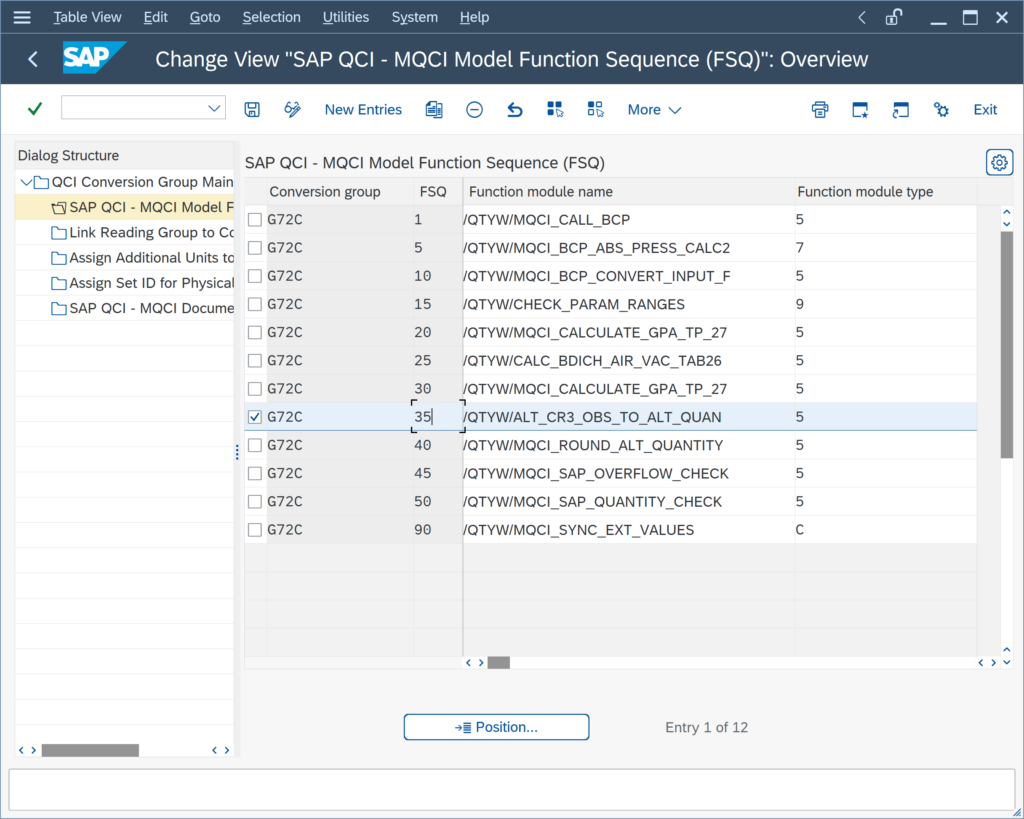Click the back arrow beside SAP logo

[33, 59]
